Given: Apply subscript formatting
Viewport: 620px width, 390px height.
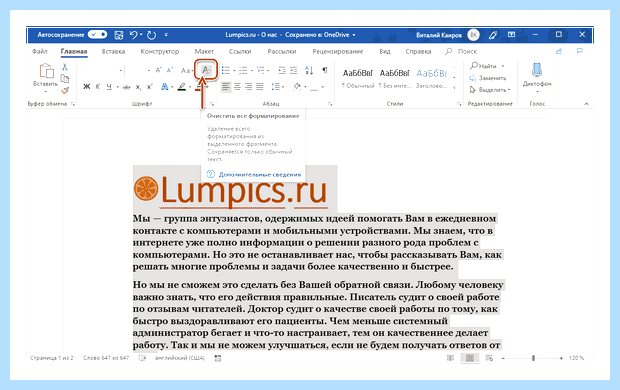Looking at the screenshot, I should (x=138, y=87).
